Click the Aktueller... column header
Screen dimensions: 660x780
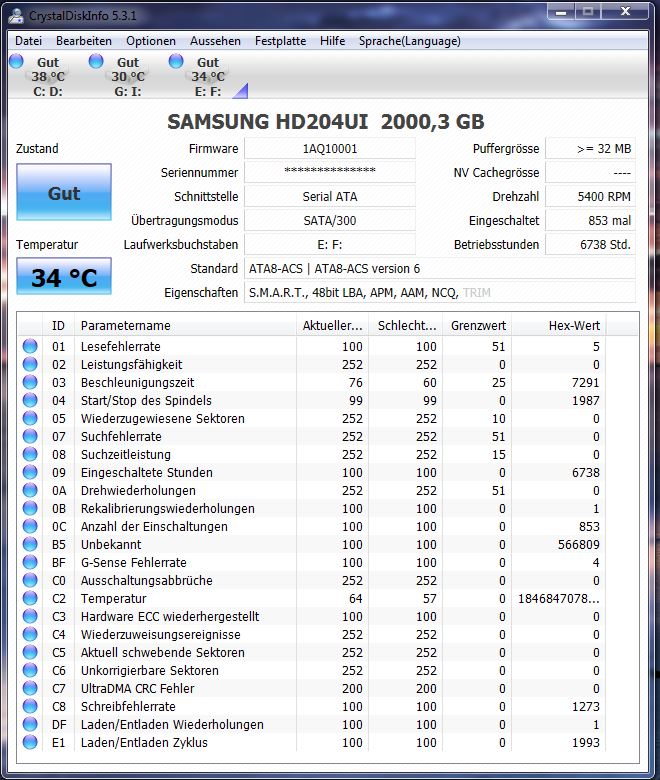332,325
